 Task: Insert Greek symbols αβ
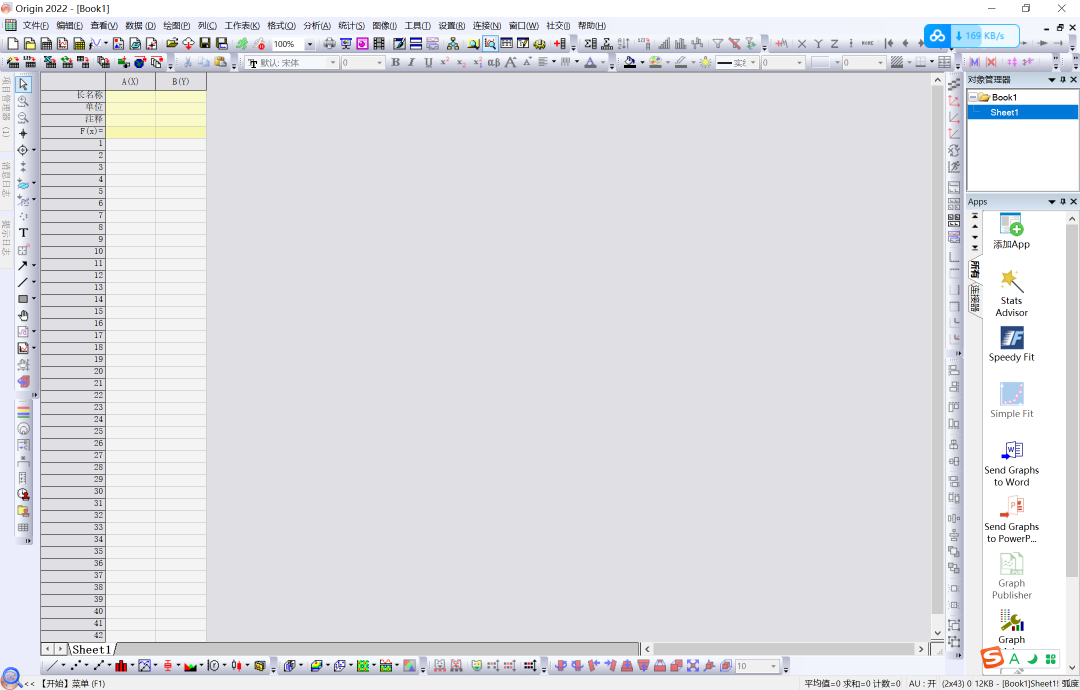click(494, 62)
